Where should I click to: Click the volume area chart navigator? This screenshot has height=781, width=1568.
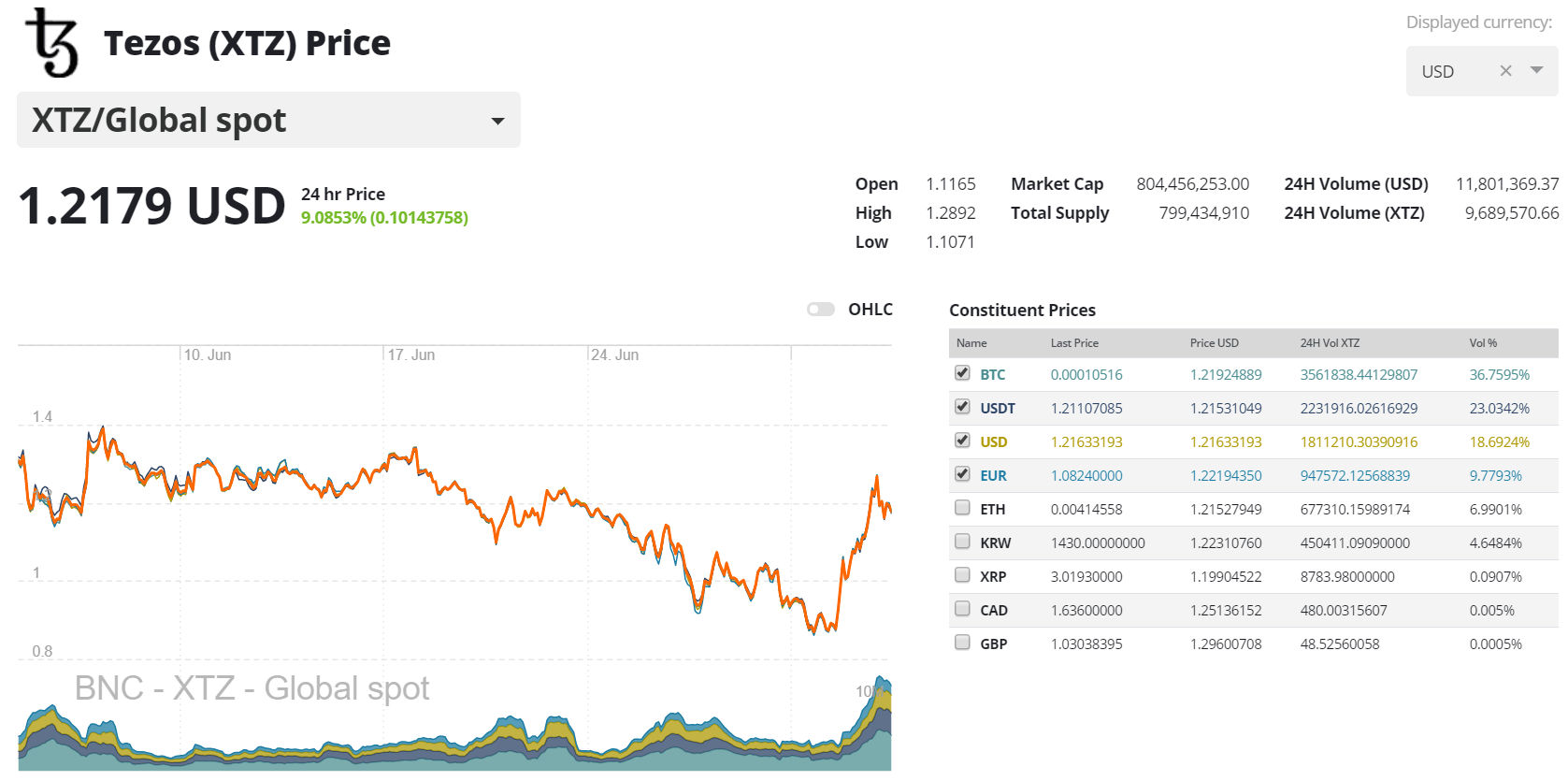tap(454, 722)
